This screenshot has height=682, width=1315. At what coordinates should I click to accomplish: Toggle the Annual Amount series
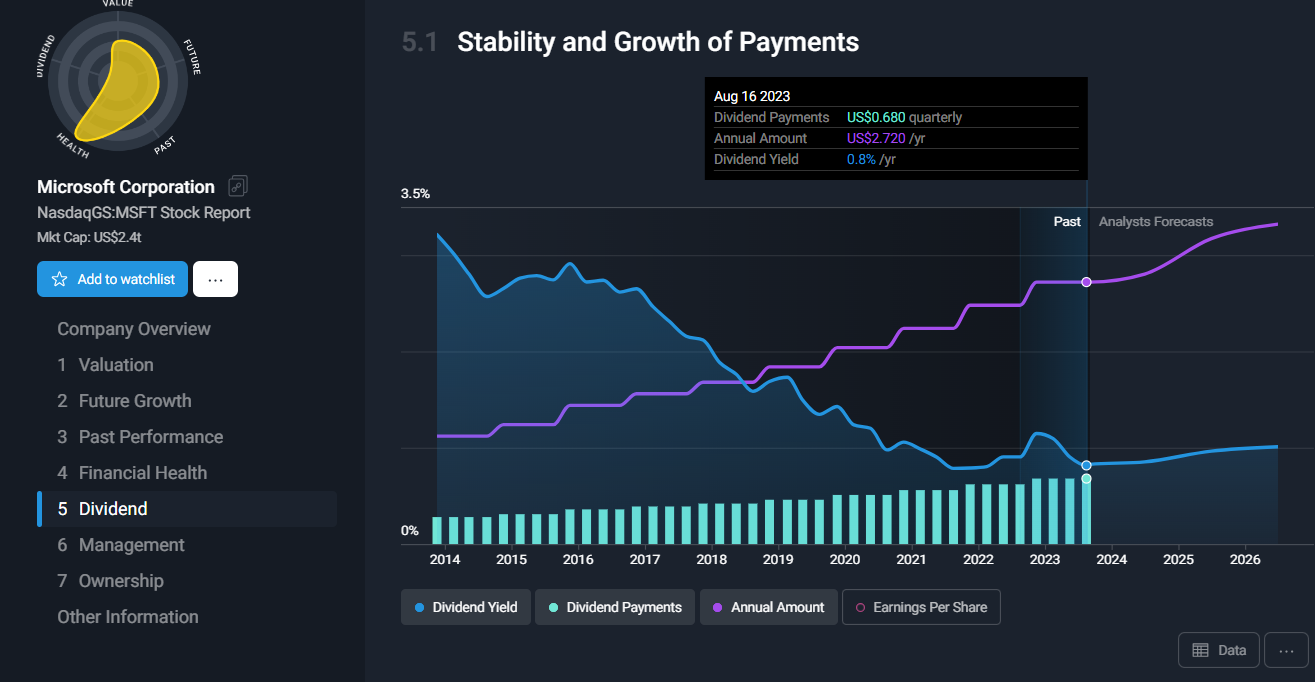pyautogui.click(x=768, y=607)
